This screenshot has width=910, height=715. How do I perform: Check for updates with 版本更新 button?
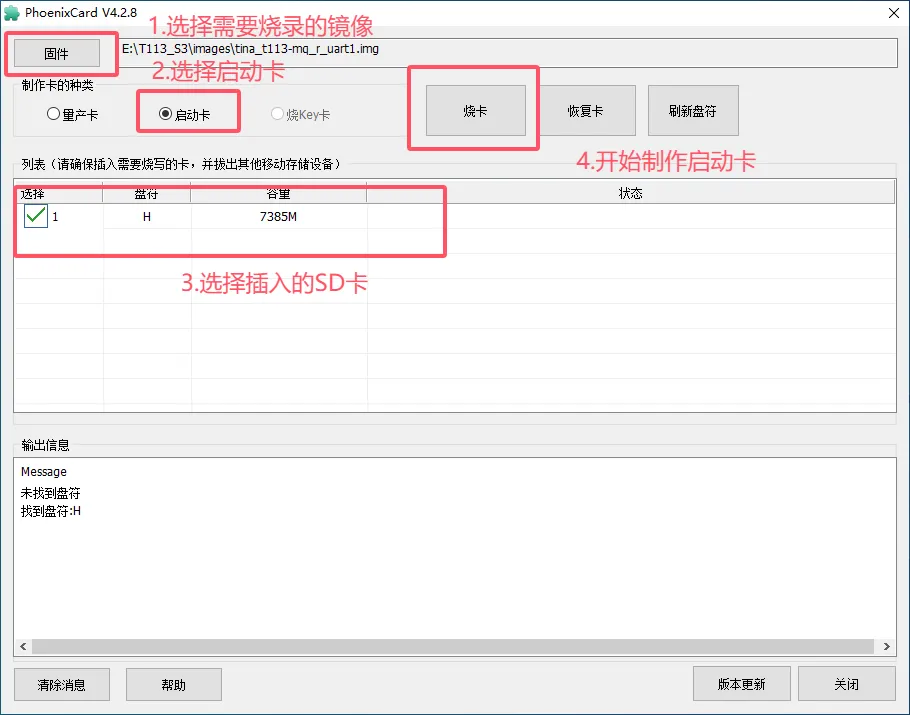(x=741, y=684)
